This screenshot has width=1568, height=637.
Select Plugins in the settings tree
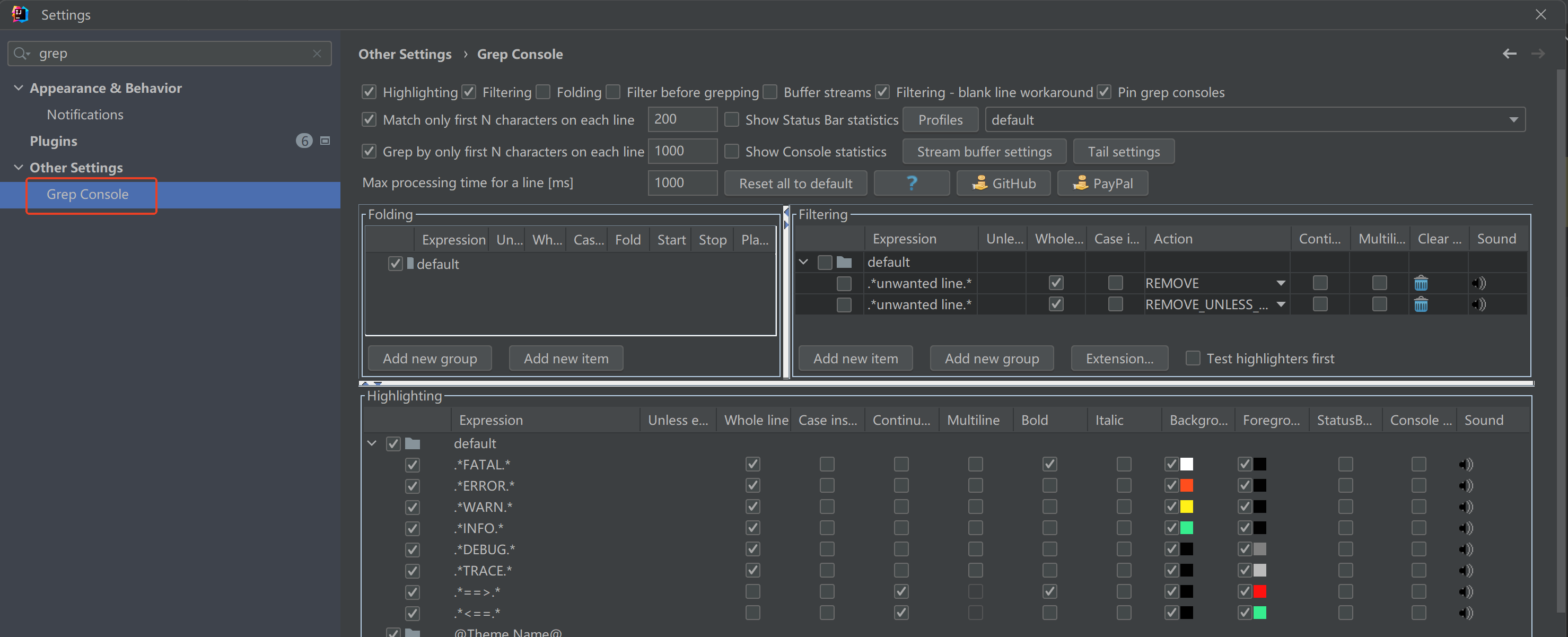[54, 141]
